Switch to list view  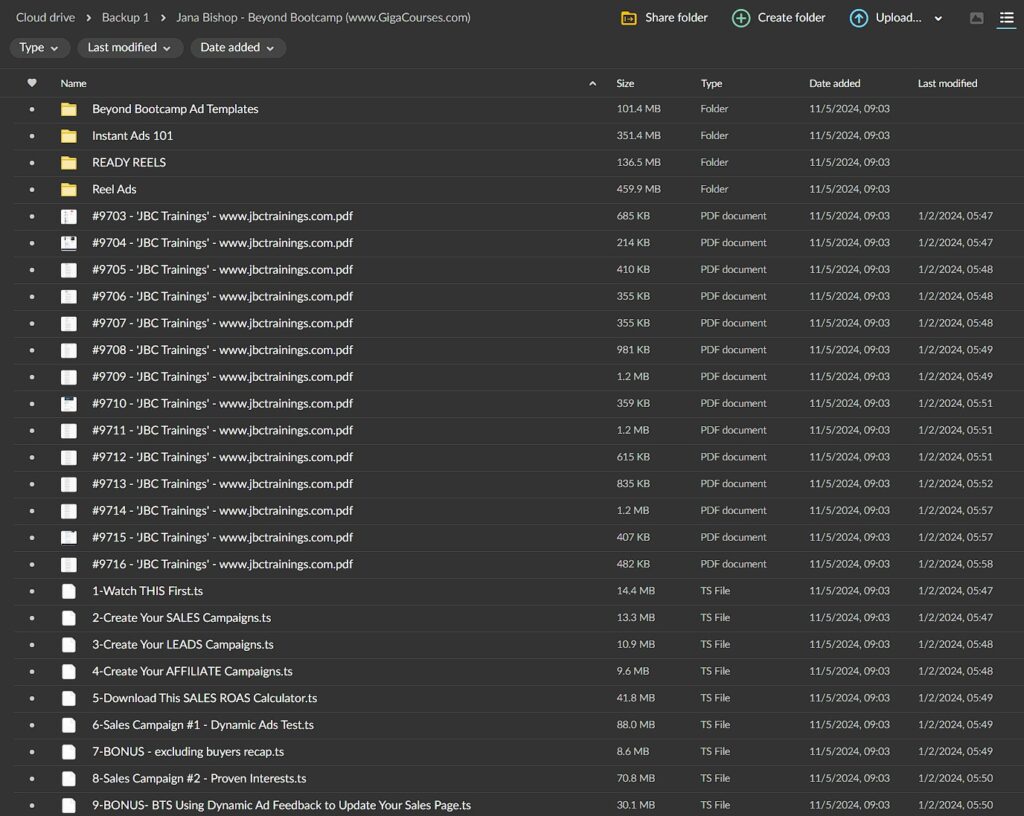[1006, 18]
